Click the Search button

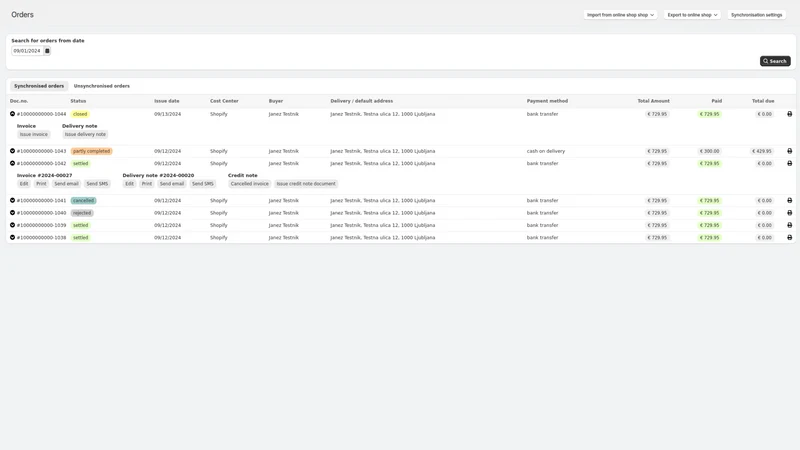coord(775,61)
